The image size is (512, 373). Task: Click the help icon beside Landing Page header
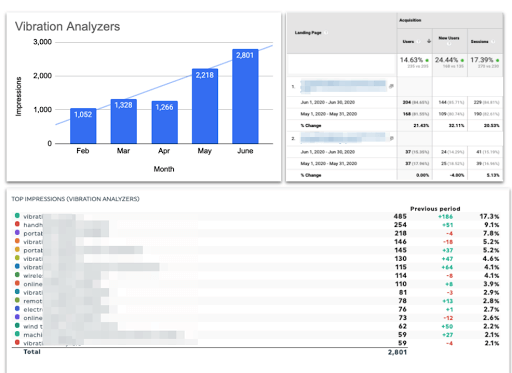click(326, 33)
